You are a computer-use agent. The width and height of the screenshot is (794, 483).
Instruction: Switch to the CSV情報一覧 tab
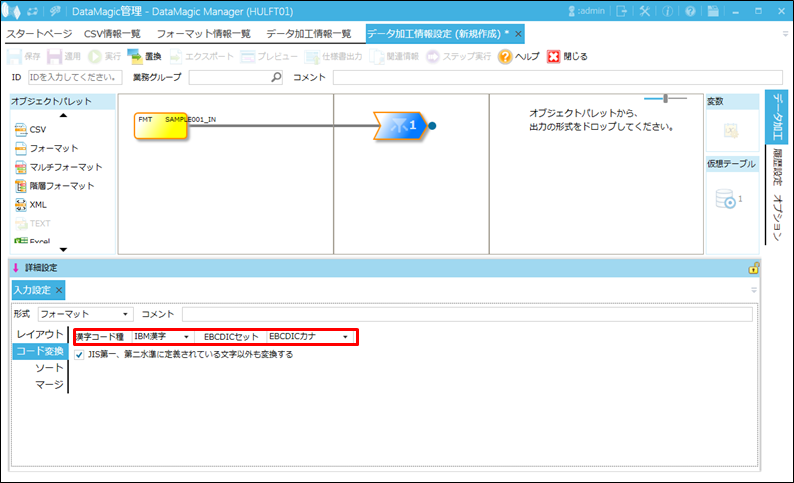(x=110, y=33)
